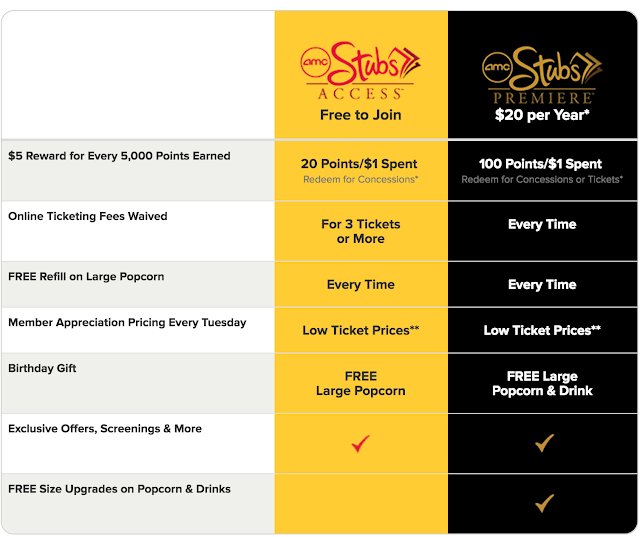Click 'Exclusive Offers, Screenings & More' label
This screenshot has width=640, height=537.
point(105,428)
